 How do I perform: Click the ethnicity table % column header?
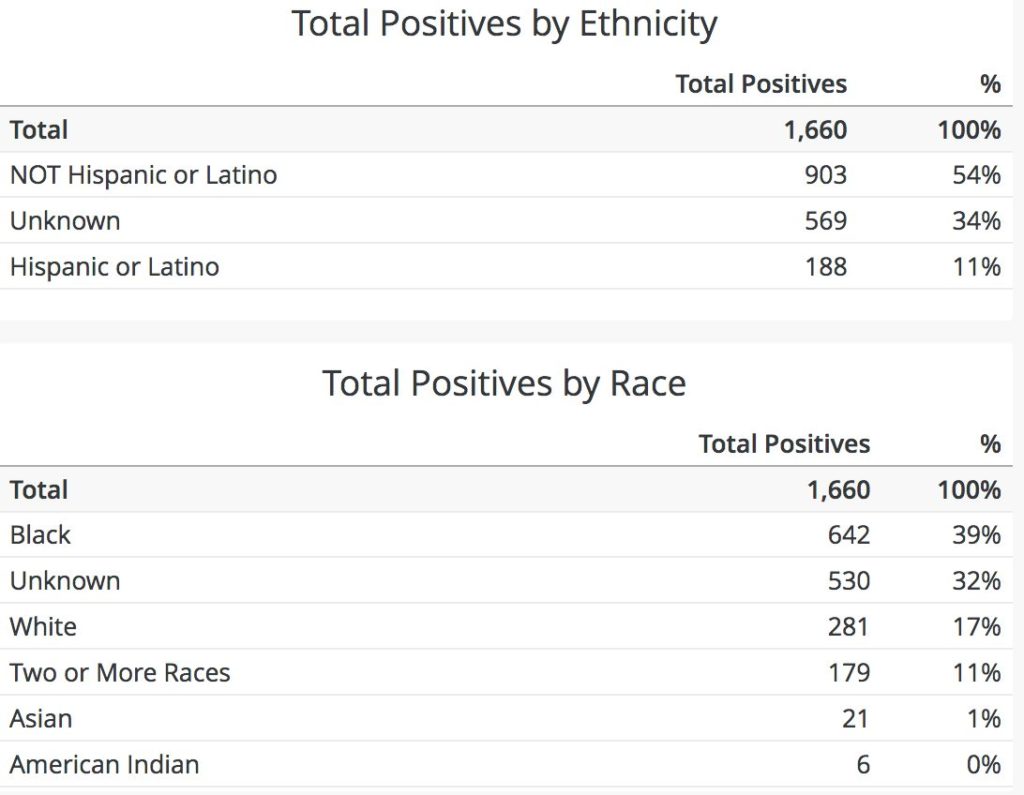click(990, 84)
